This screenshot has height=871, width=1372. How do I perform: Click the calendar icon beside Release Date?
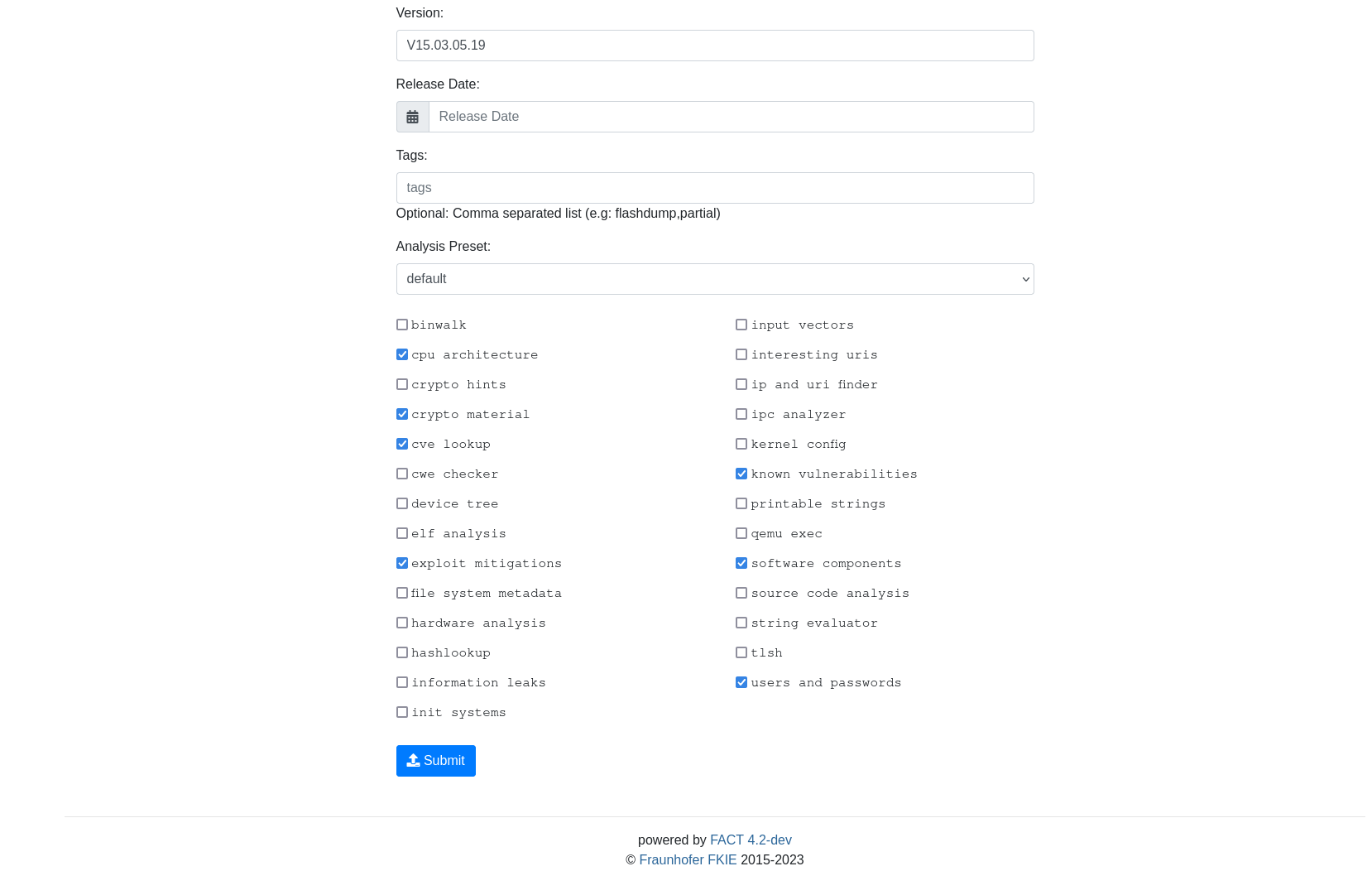(x=412, y=117)
